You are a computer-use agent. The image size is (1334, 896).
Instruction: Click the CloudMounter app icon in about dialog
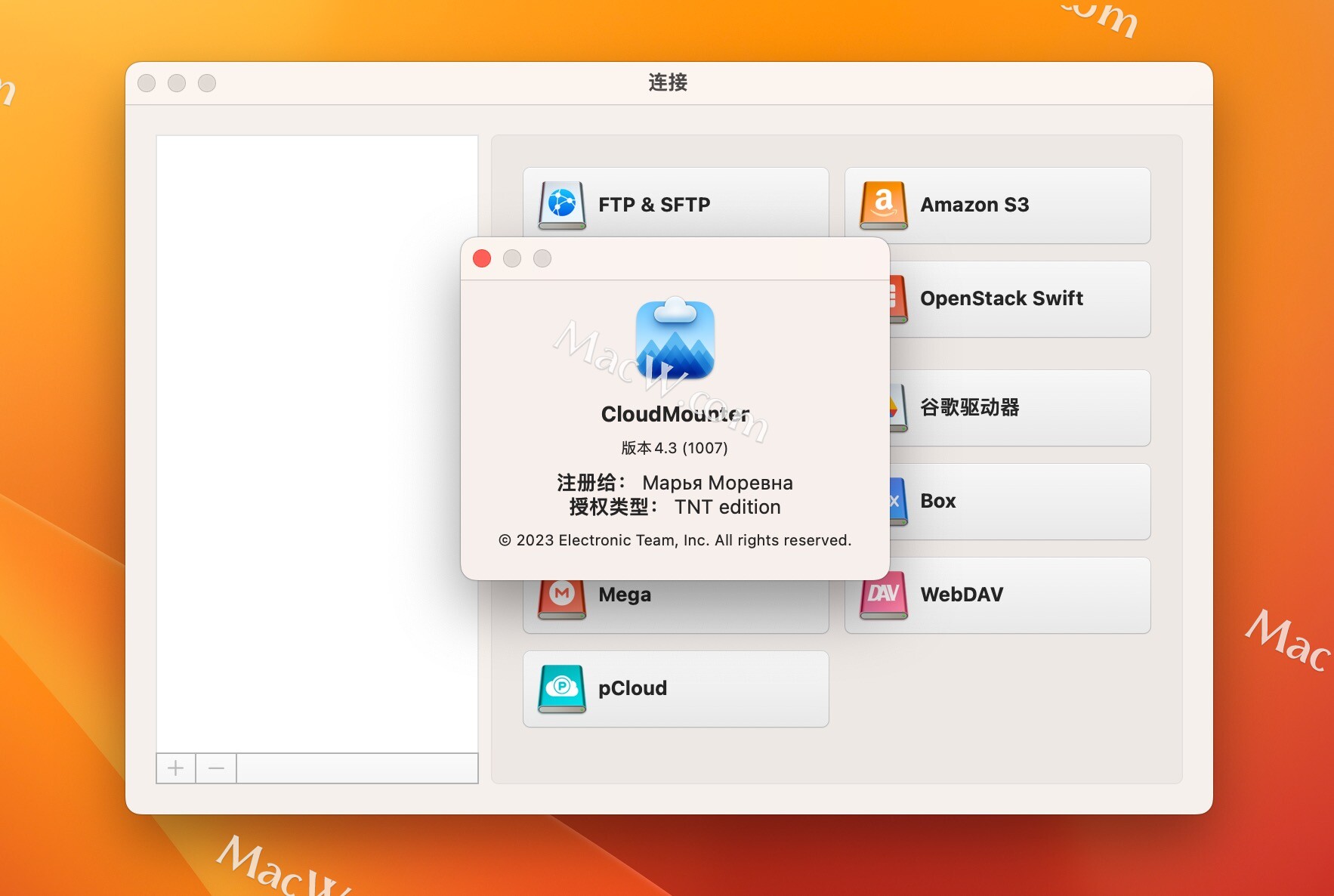[675, 340]
